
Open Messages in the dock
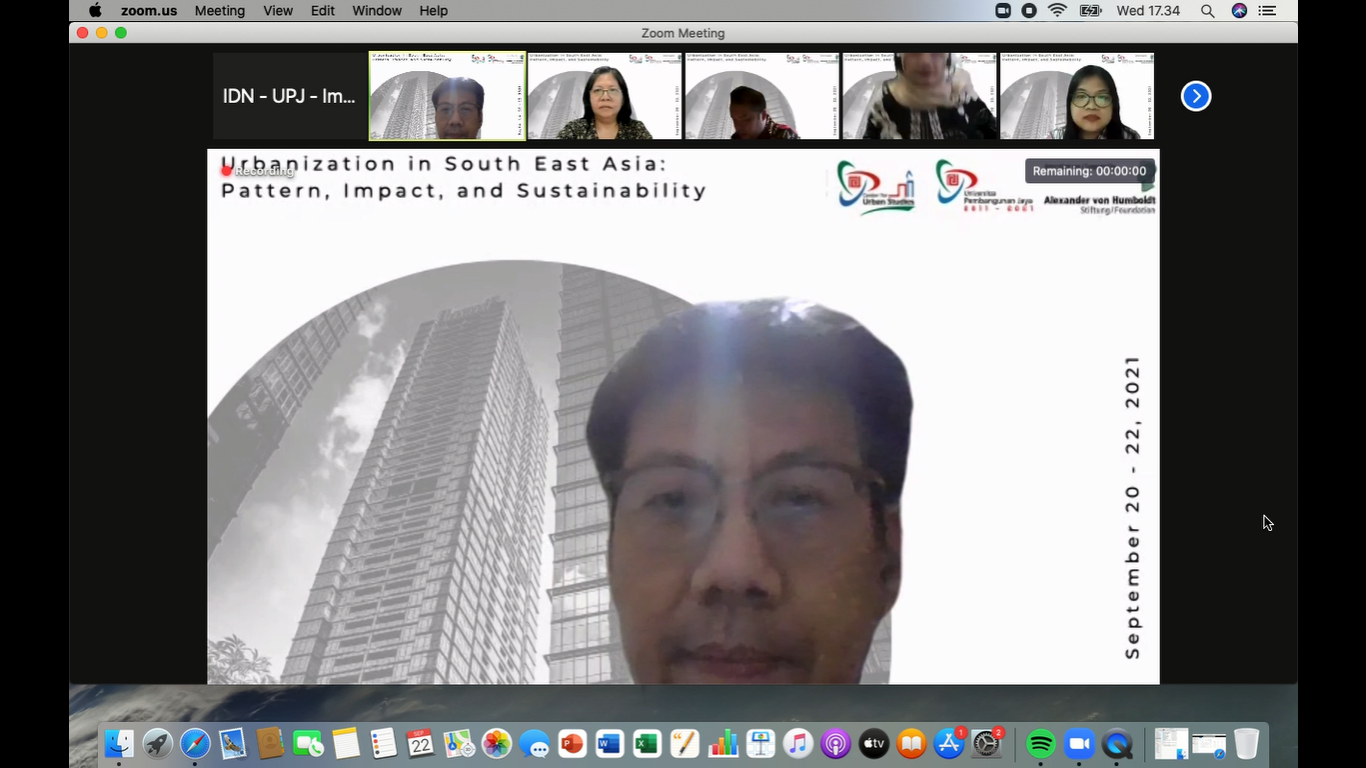(534, 743)
